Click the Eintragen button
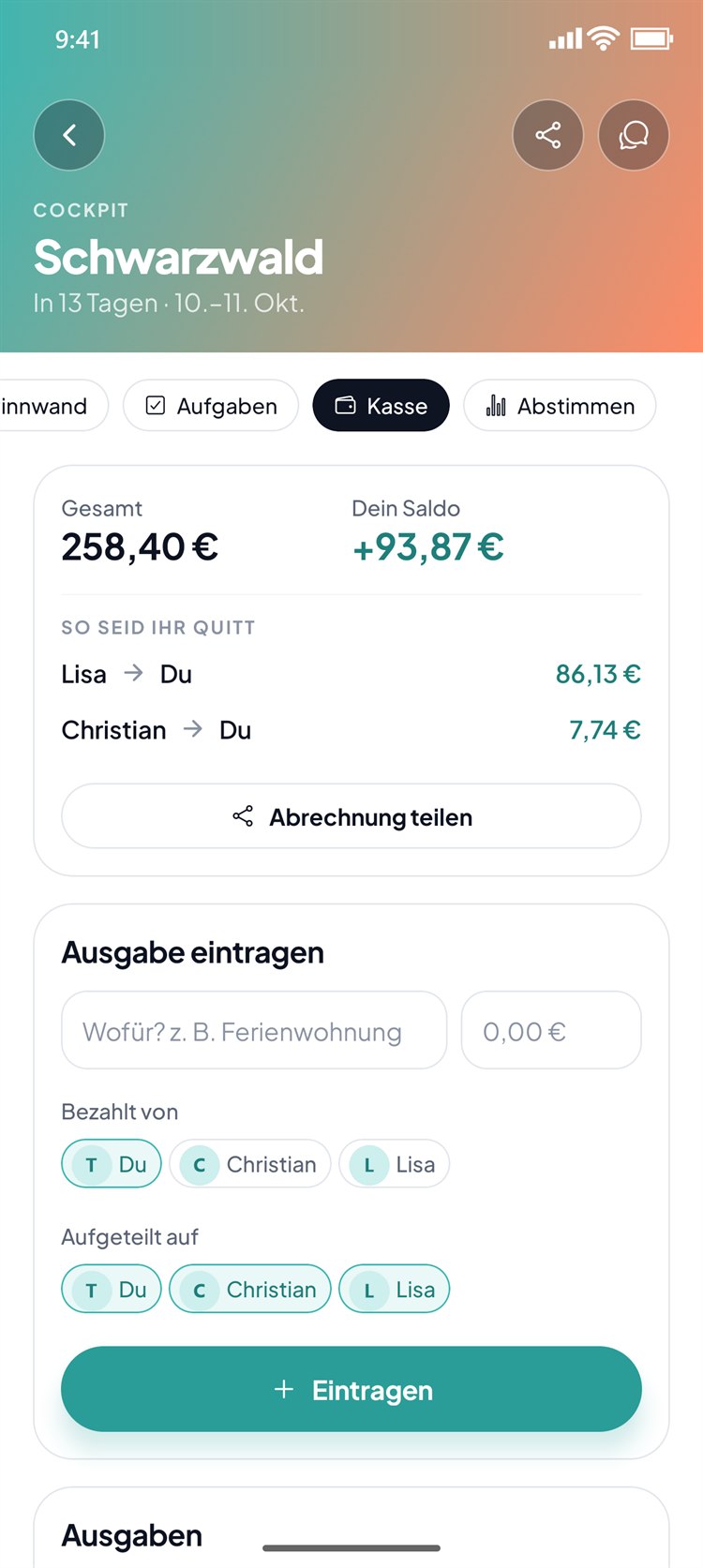Viewport: 703px width, 1568px height. pos(351,1389)
